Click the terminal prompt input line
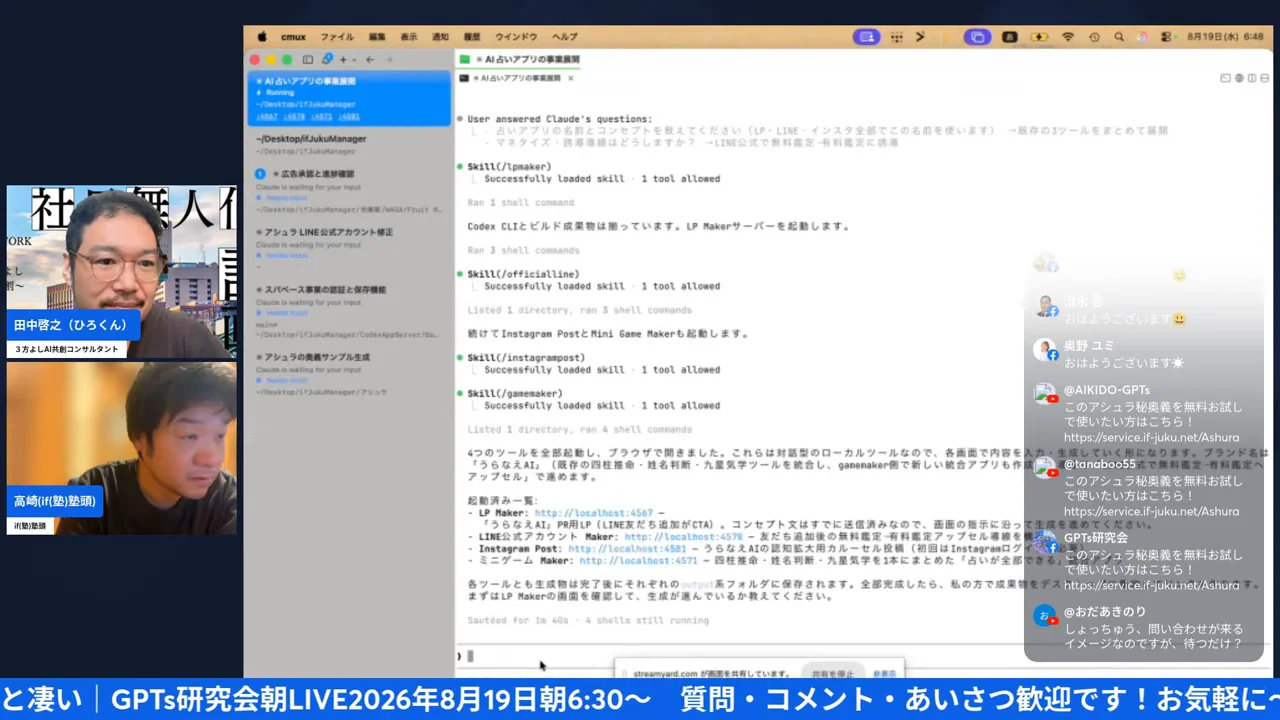1280x720 pixels. 740,656
